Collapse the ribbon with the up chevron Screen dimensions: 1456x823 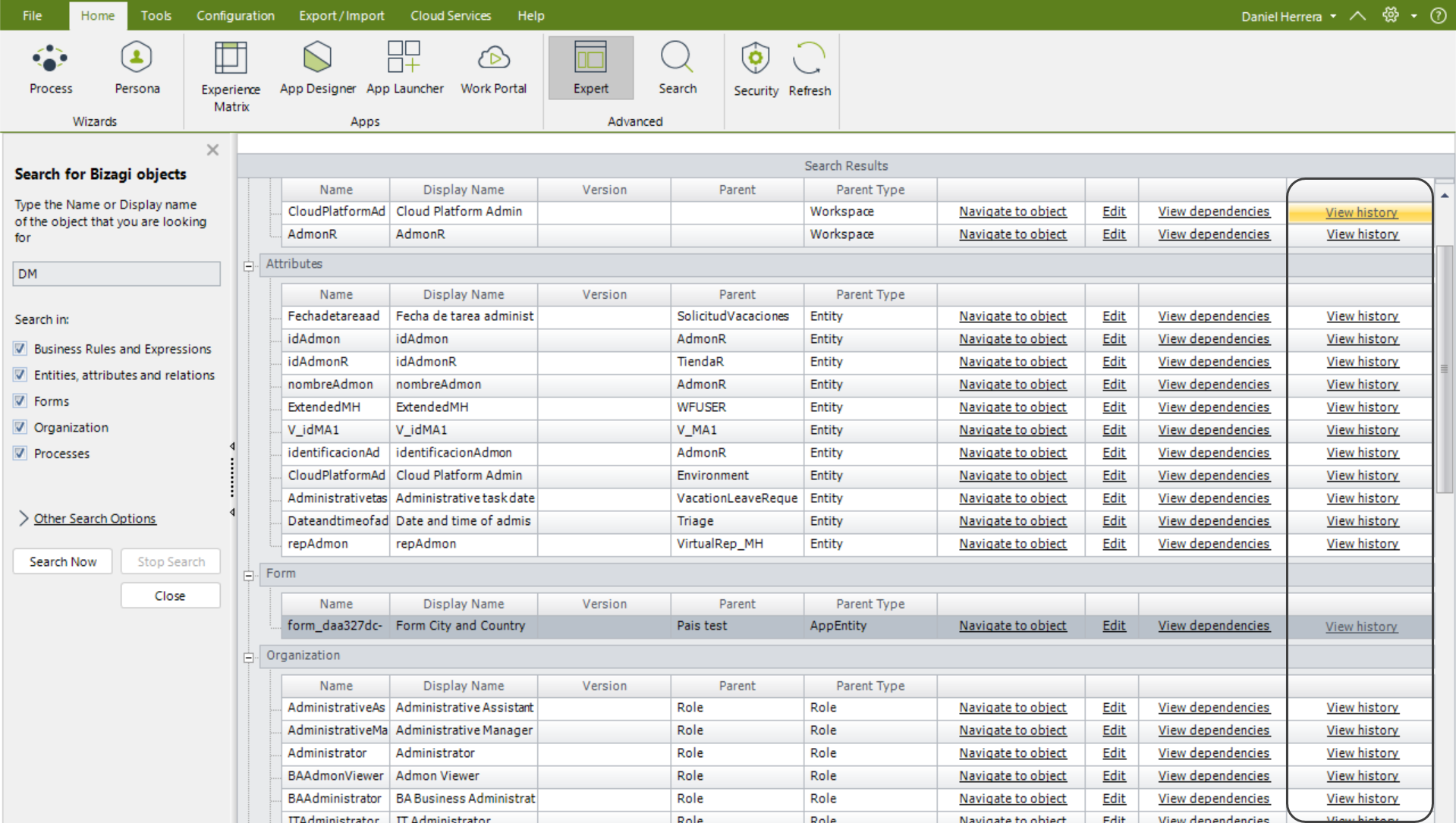click(x=1357, y=15)
